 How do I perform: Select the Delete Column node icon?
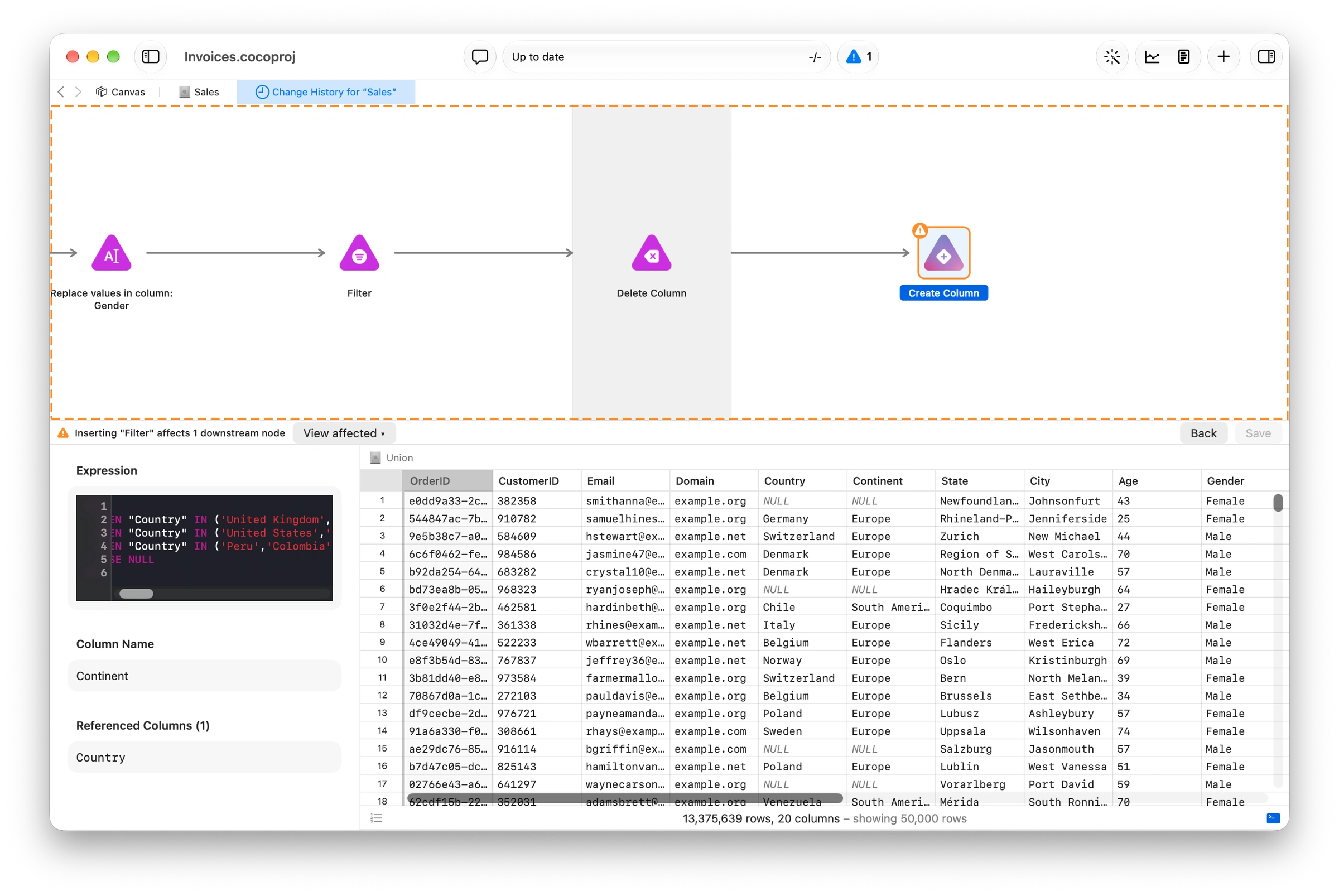point(651,253)
